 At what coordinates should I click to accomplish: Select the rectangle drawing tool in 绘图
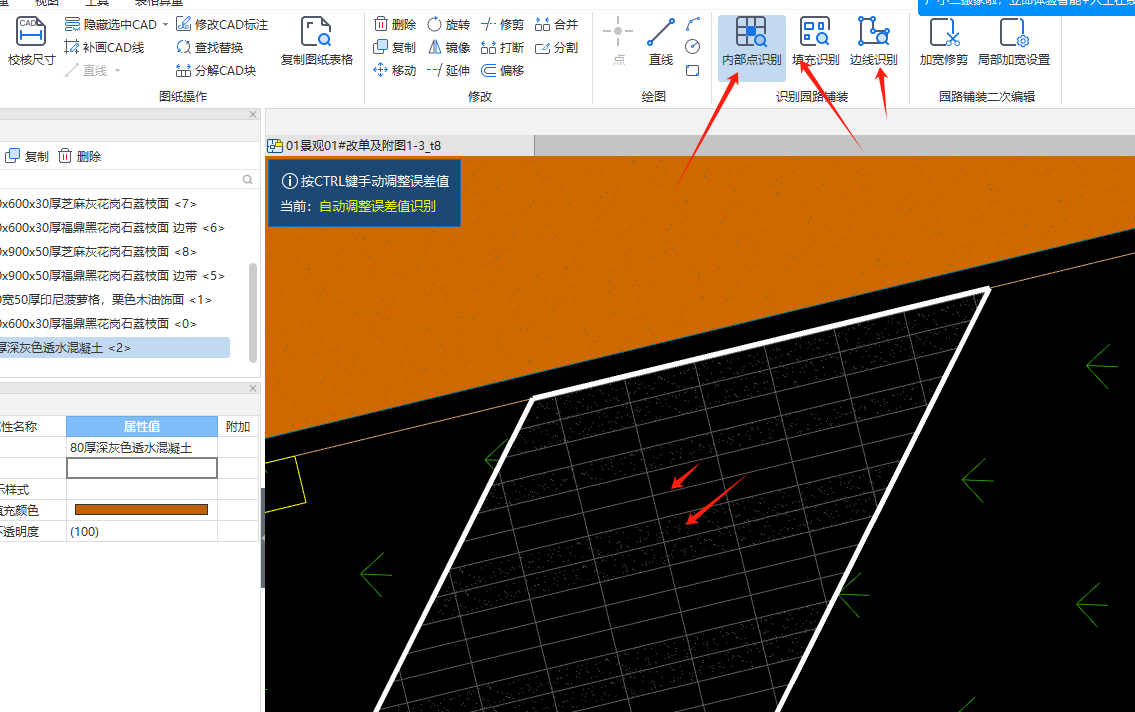tap(693, 71)
